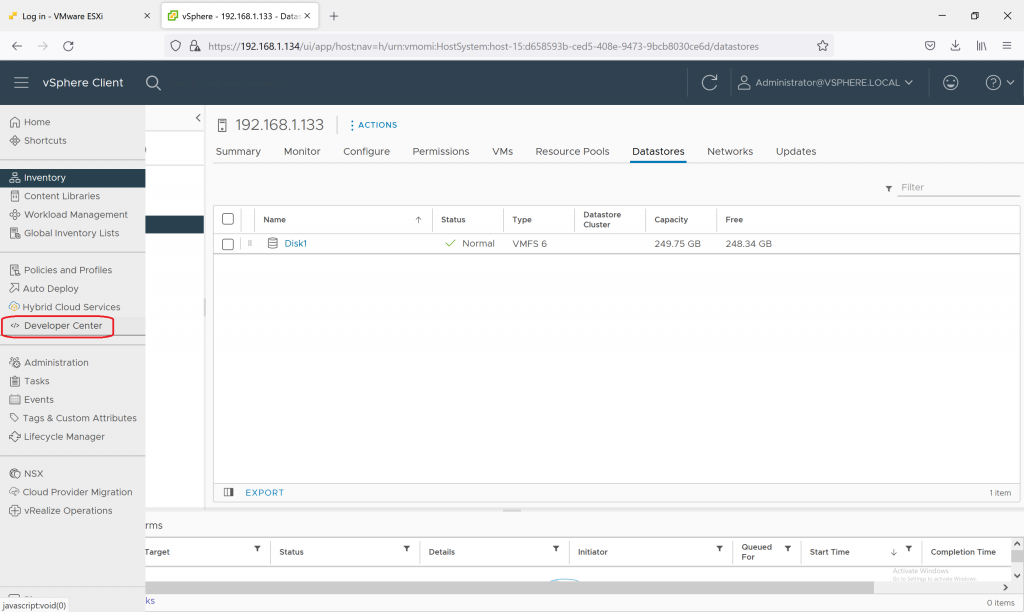Sort datastores by Capacity column
1024x612 pixels.
(671, 220)
